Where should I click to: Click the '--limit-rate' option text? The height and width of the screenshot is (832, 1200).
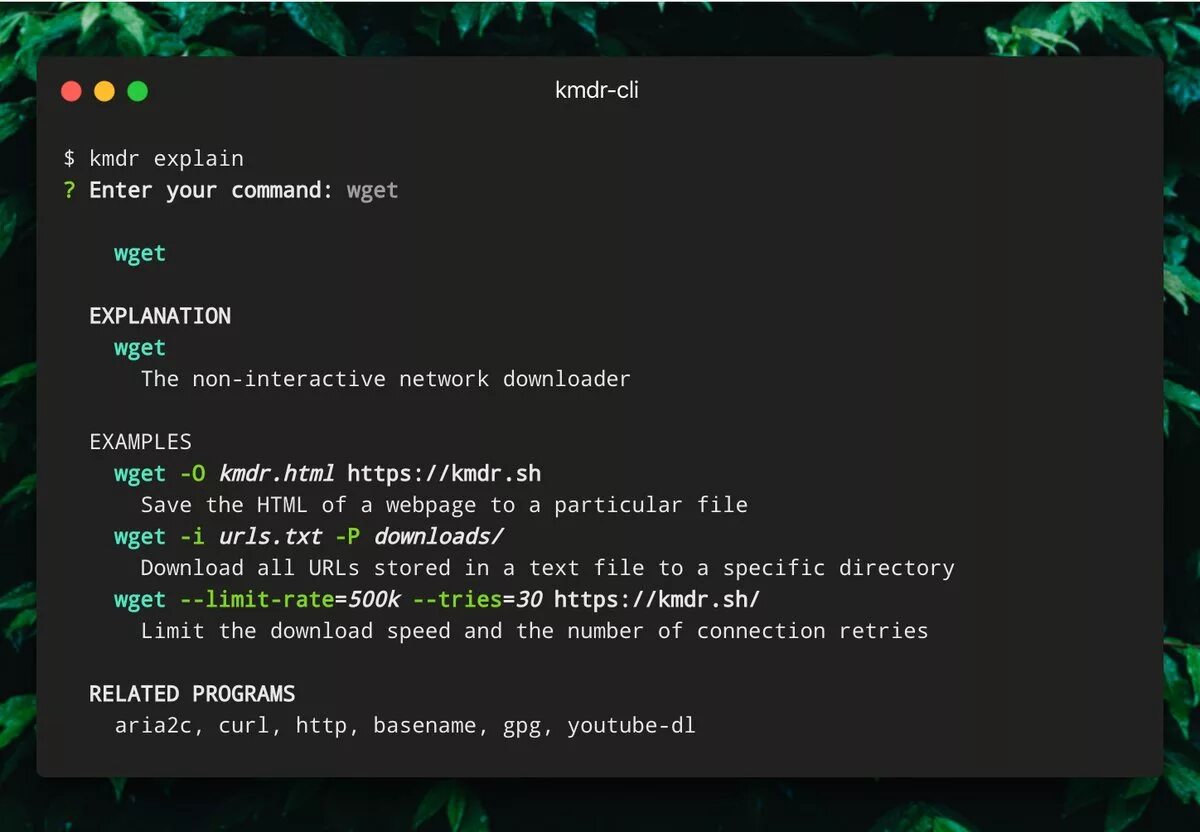[256, 599]
